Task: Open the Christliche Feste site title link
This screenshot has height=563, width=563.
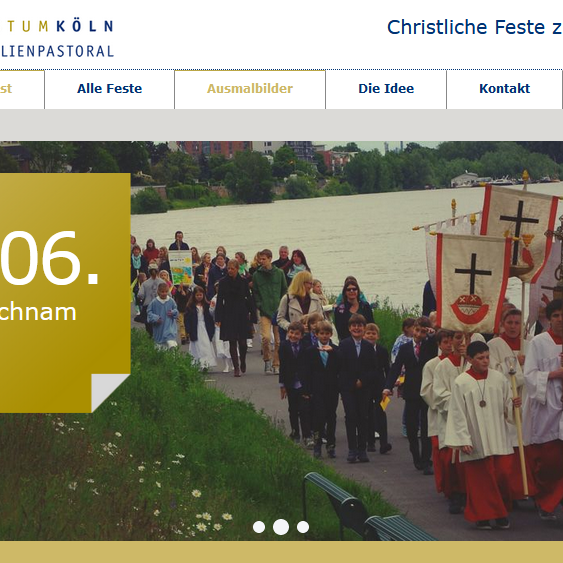Action: click(475, 27)
